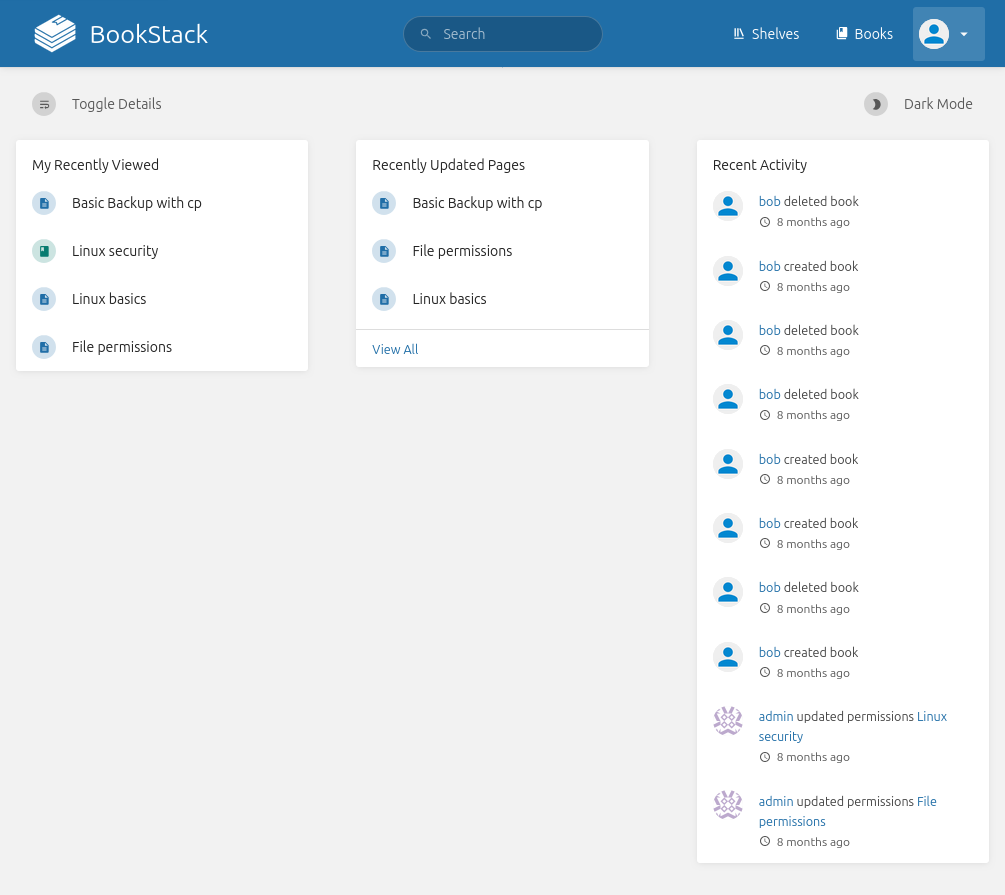The image size is (1005, 895).
Task: Toggle Details view on
Action: click(116, 104)
